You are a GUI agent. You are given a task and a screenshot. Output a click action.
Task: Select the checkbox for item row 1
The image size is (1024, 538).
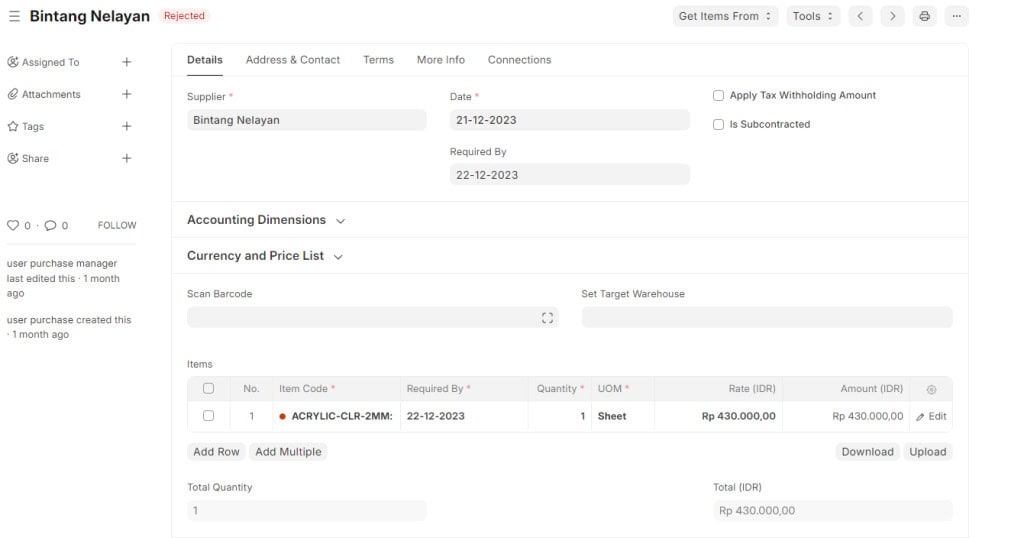point(208,416)
